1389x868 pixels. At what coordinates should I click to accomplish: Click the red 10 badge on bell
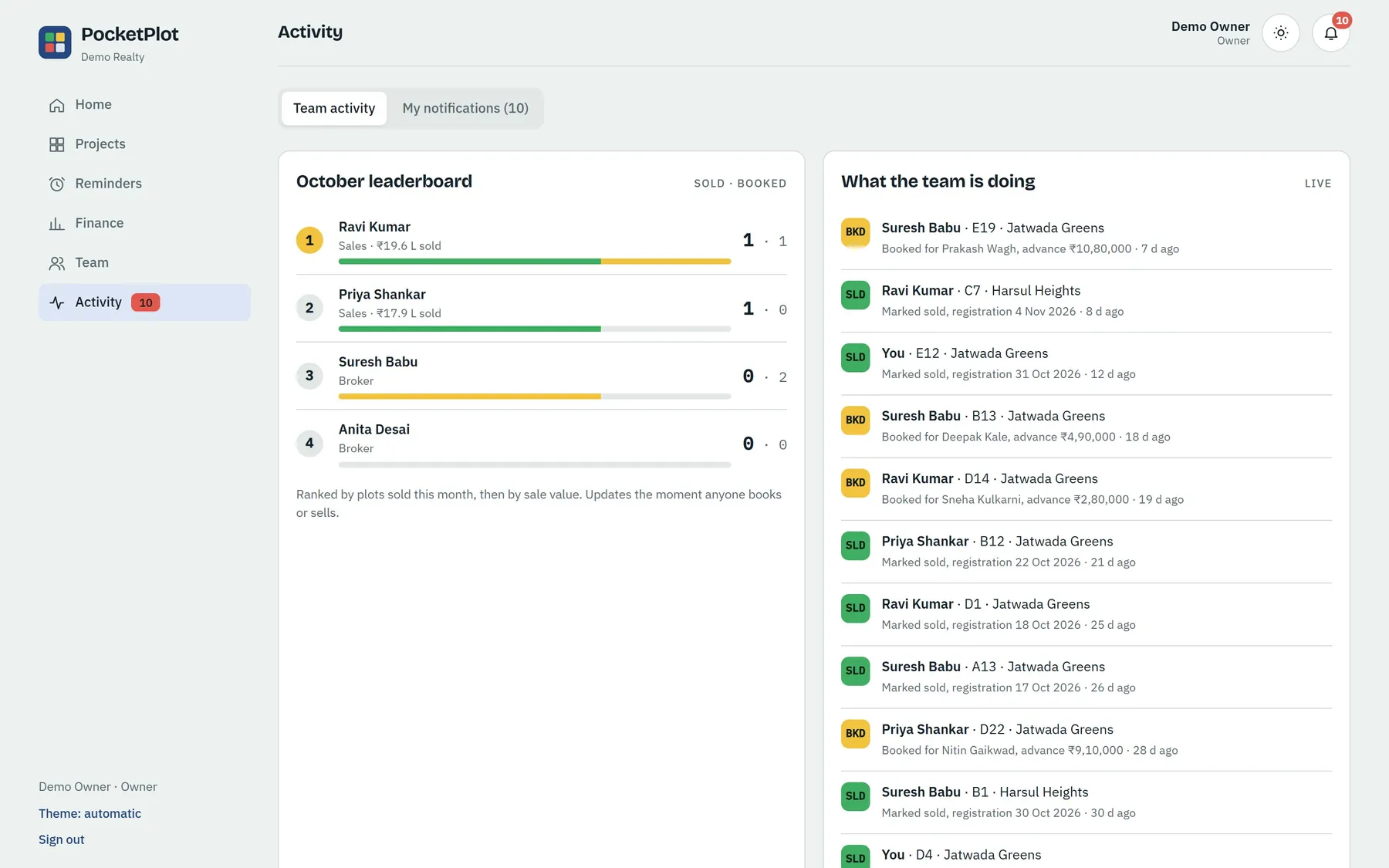click(x=1342, y=21)
